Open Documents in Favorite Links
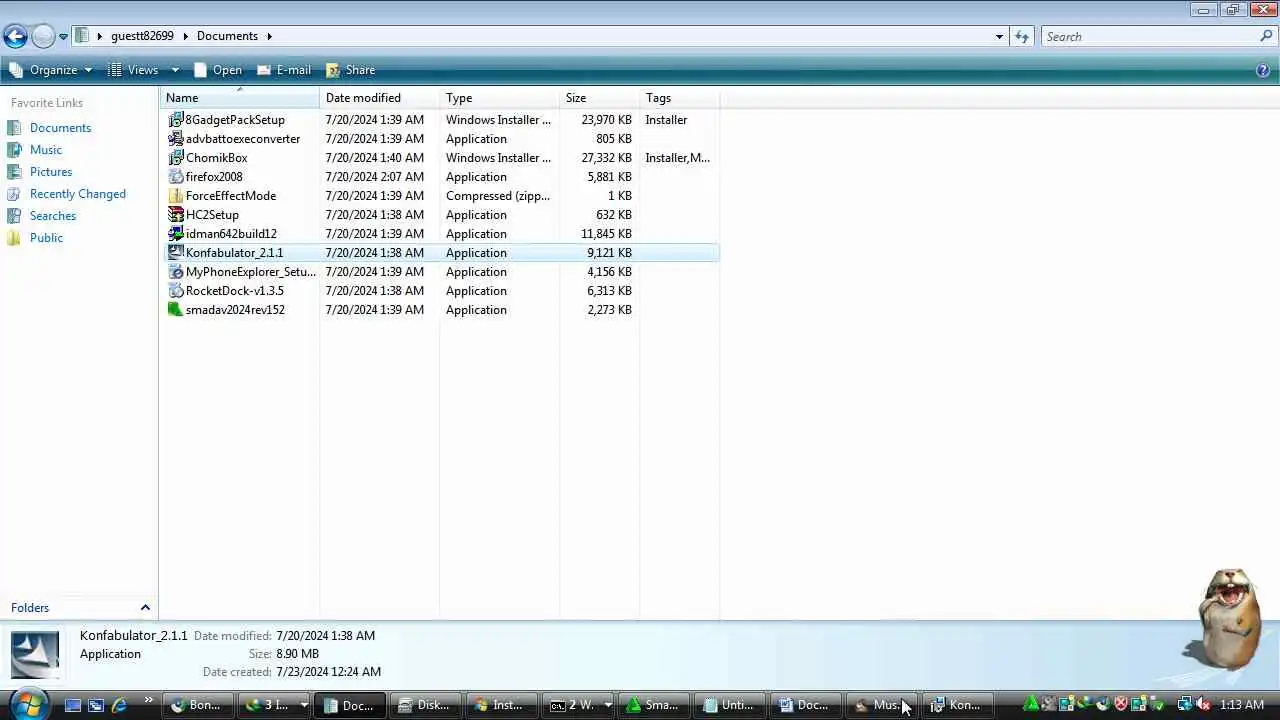The height and width of the screenshot is (720, 1280). [x=60, y=128]
